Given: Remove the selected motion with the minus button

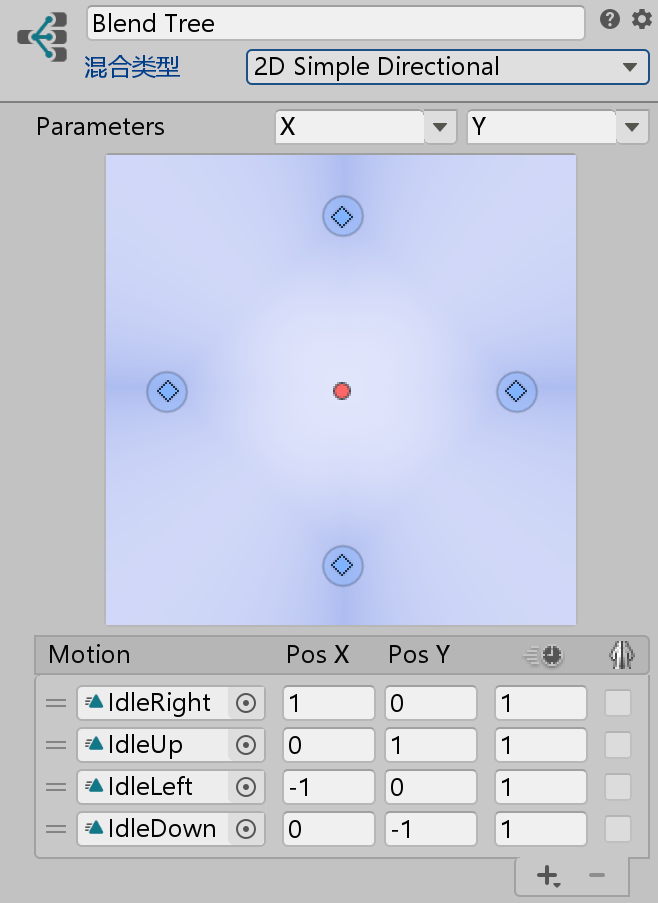Looking at the screenshot, I should (597, 876).
